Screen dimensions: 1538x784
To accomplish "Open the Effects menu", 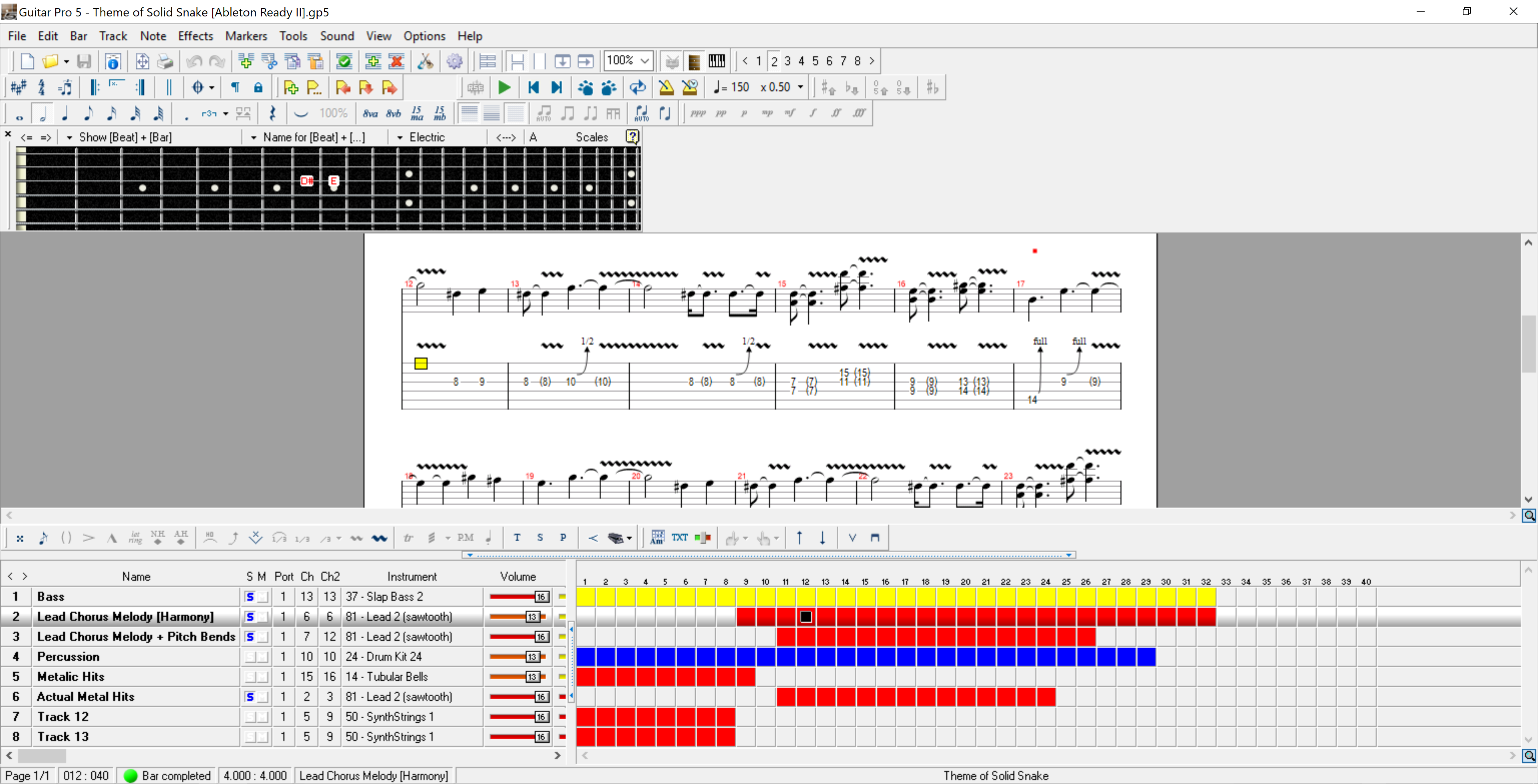I will [x=195, y=36].
